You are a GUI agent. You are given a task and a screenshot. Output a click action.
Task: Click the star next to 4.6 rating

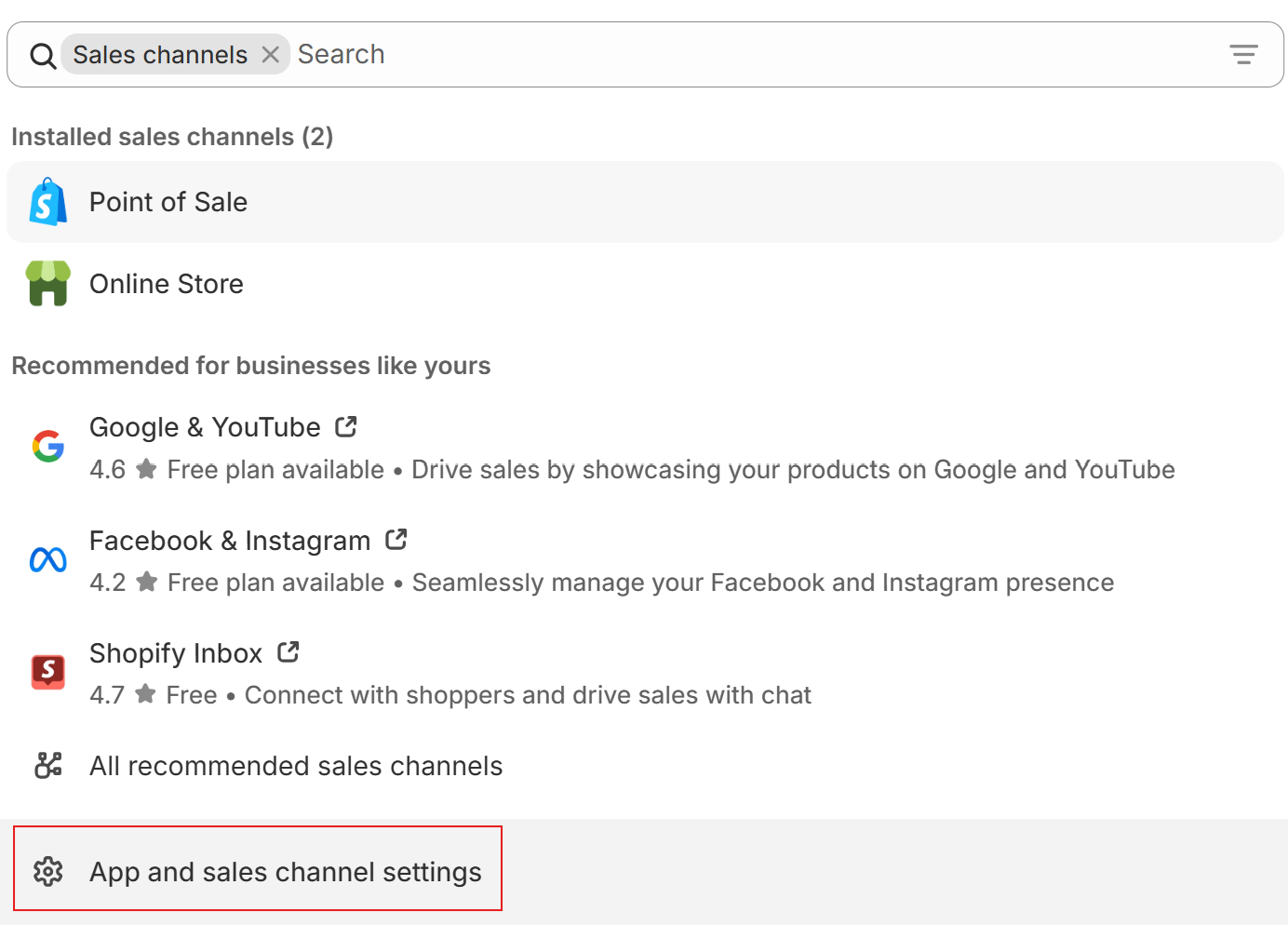146,469
